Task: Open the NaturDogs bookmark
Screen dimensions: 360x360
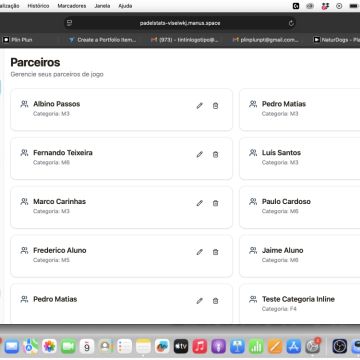Action: click(336, 40)
